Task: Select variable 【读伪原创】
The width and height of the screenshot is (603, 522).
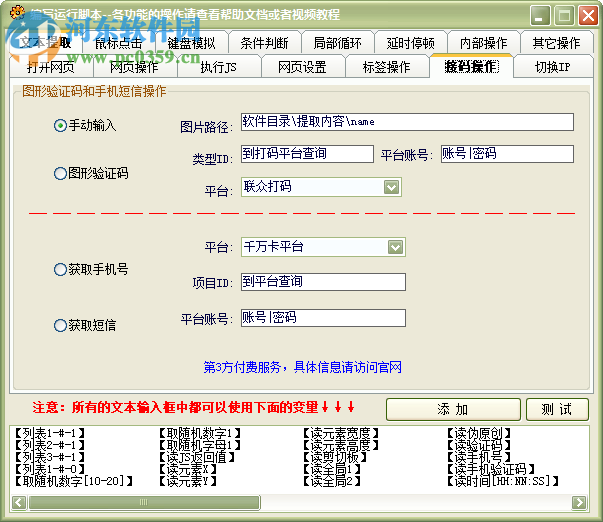Action: pyautogui.click(x=479, y=434)
